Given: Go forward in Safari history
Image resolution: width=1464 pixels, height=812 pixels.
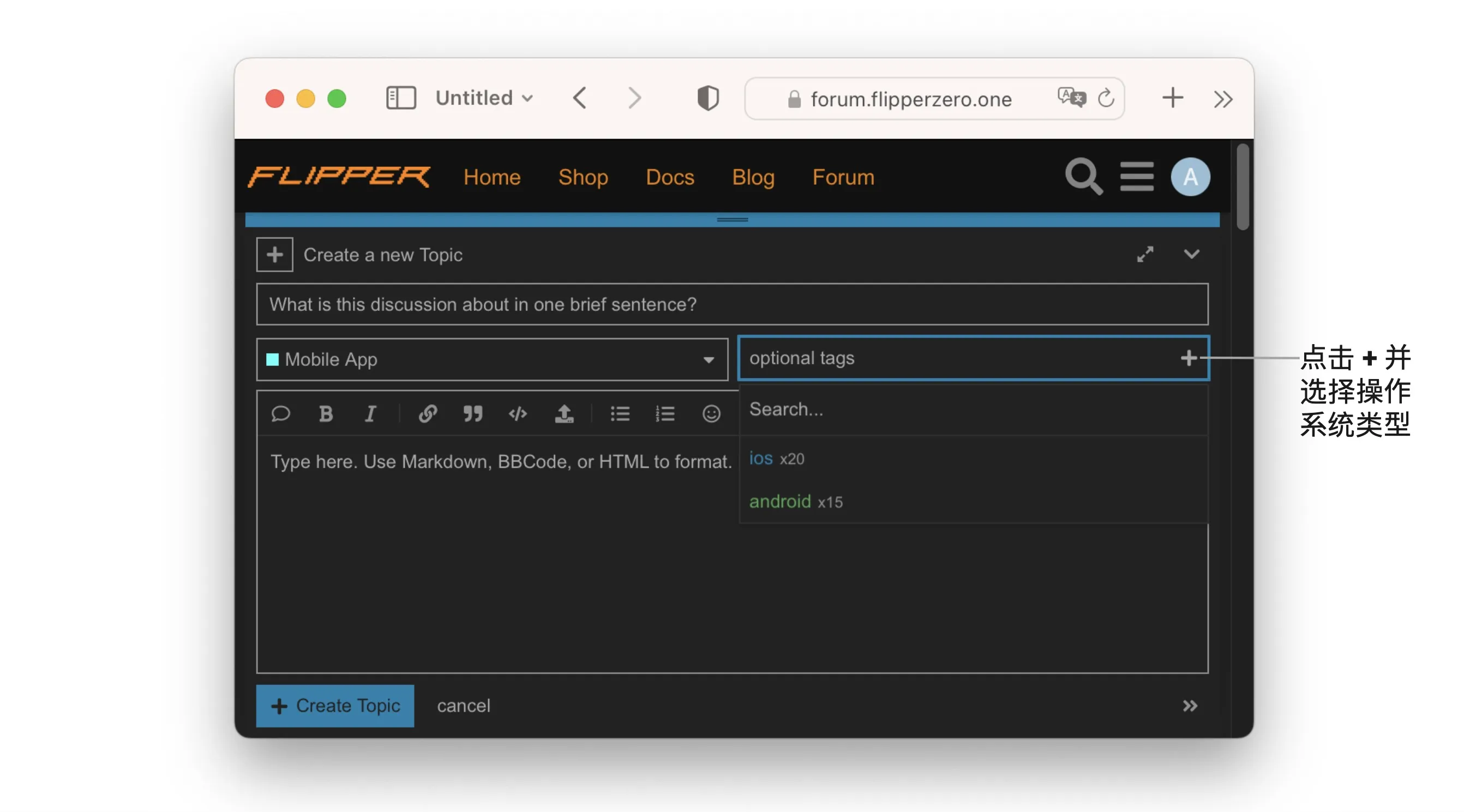Looking at the screenshot, I should (x=635, y=98).
